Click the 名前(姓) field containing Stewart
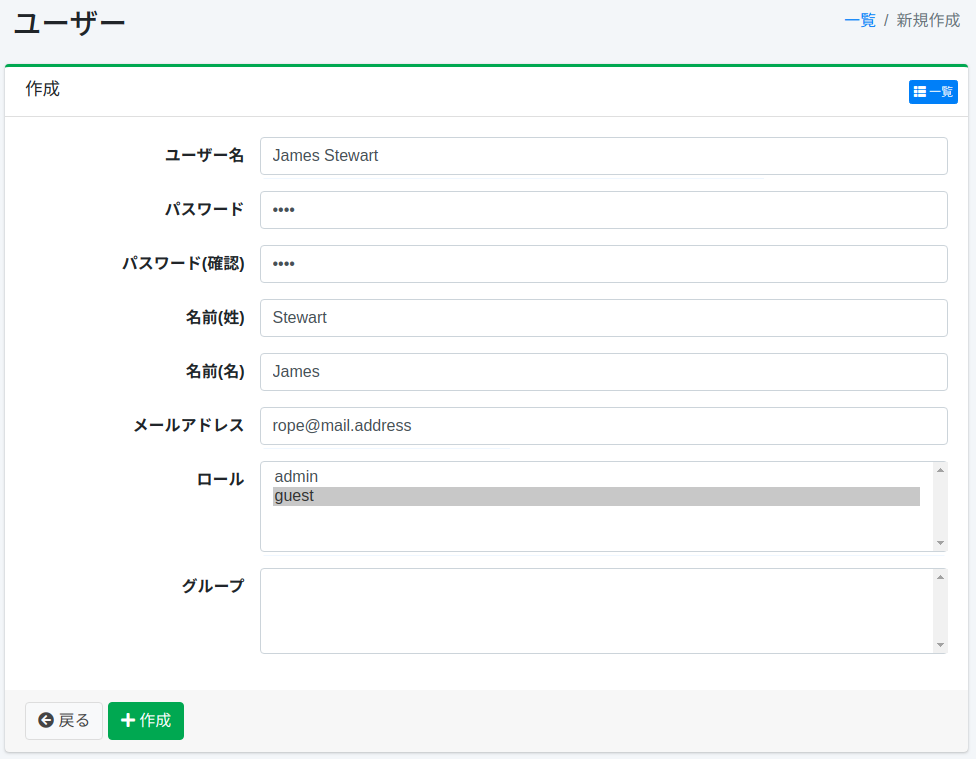This screenshot has width=976, height=759. (x=603, y=318)
